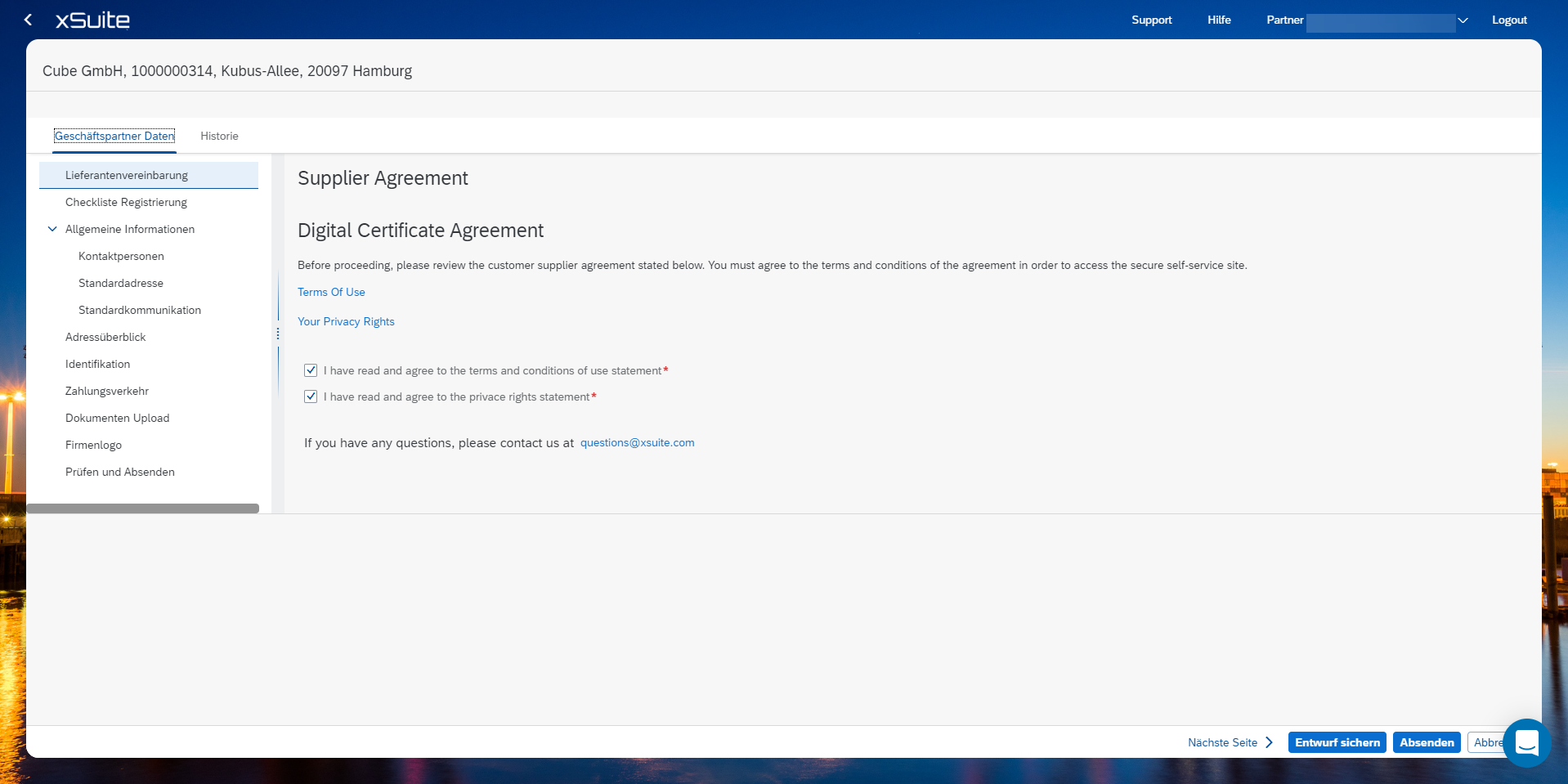Open the chat support bubble icon
The height and width of the screenshot is (784, 1568).
pos(1525,742)
